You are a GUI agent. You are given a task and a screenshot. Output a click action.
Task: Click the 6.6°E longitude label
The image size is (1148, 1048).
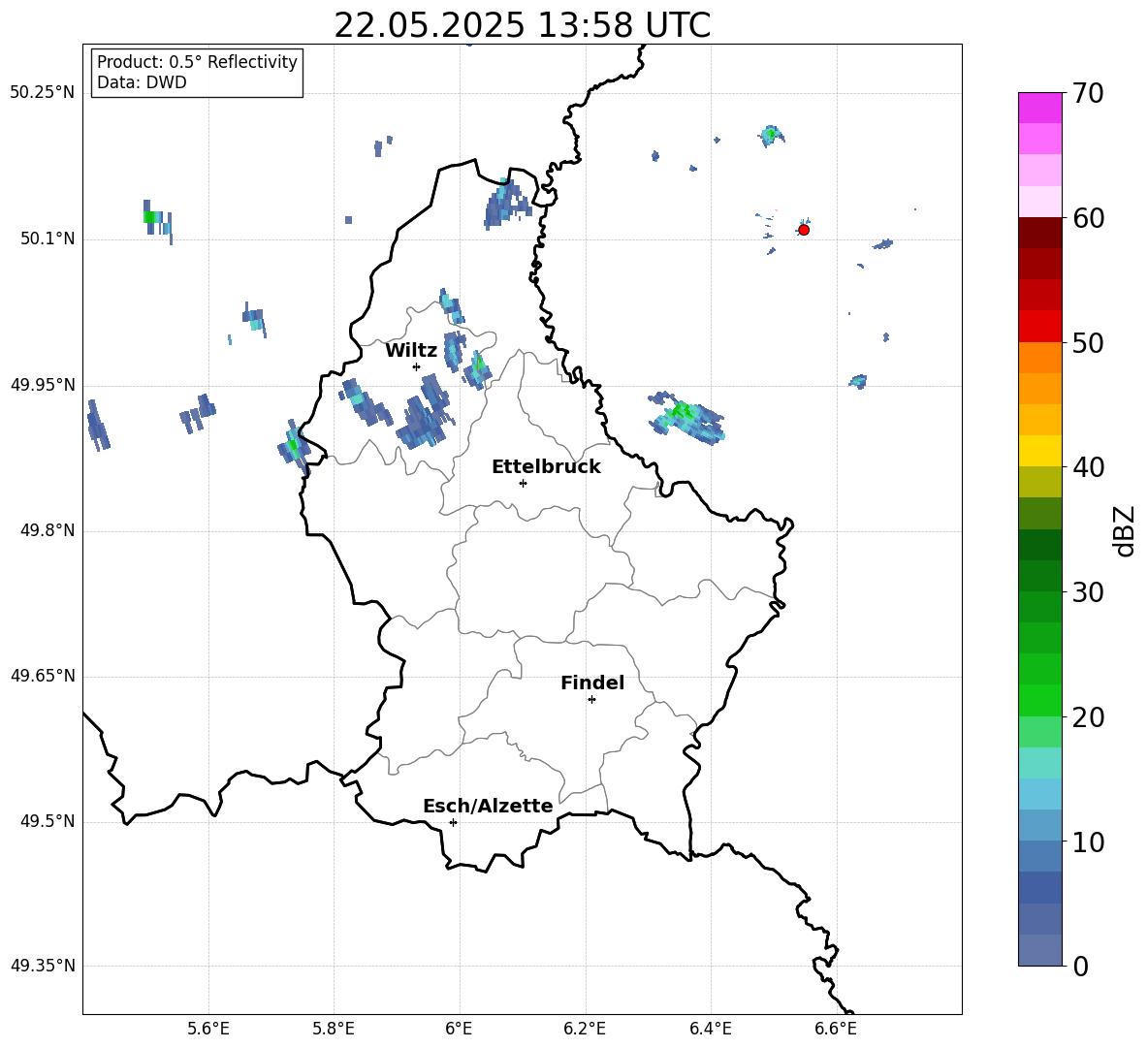tap(836, 1029)
